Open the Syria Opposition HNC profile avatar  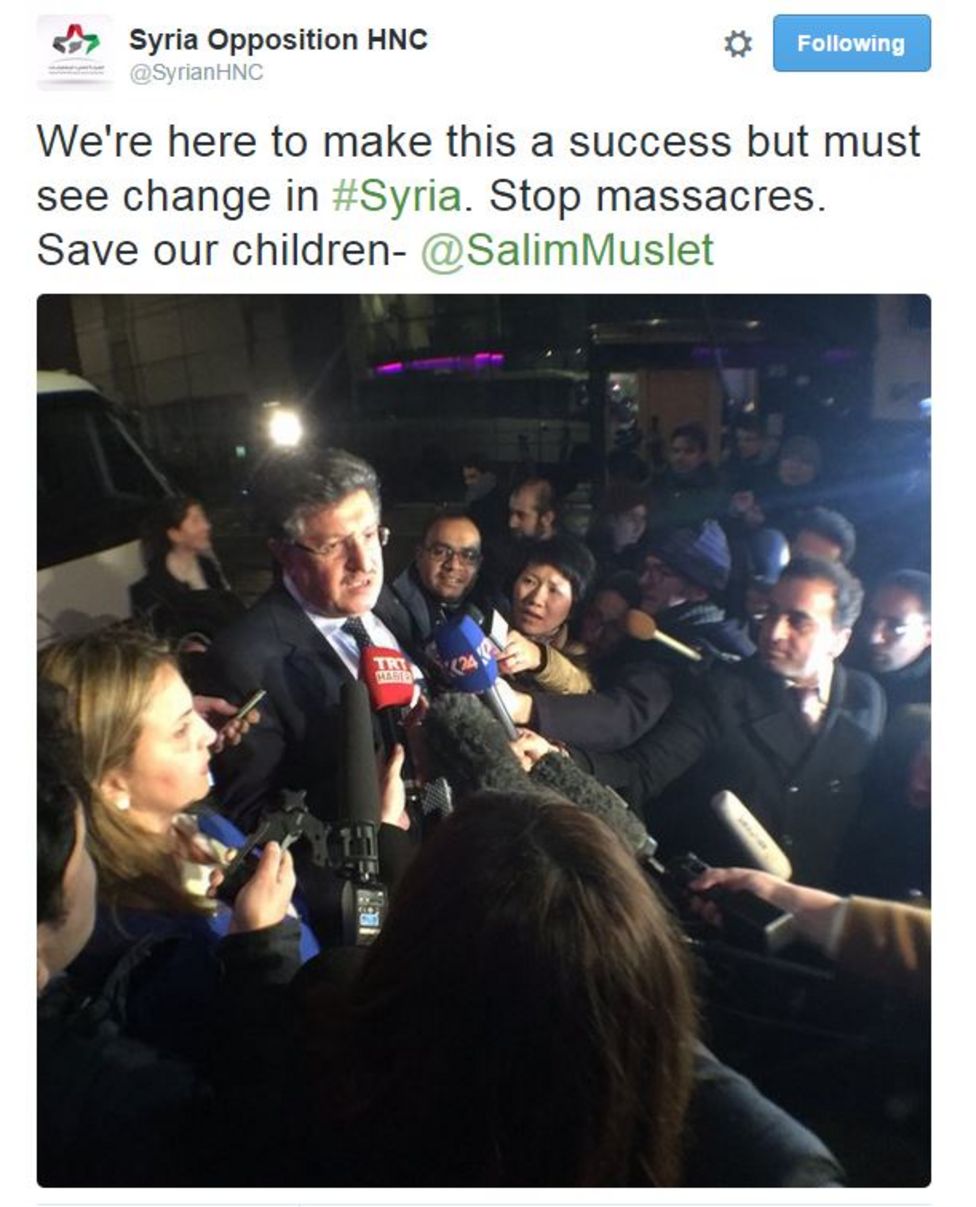click(x=75, y=52)
